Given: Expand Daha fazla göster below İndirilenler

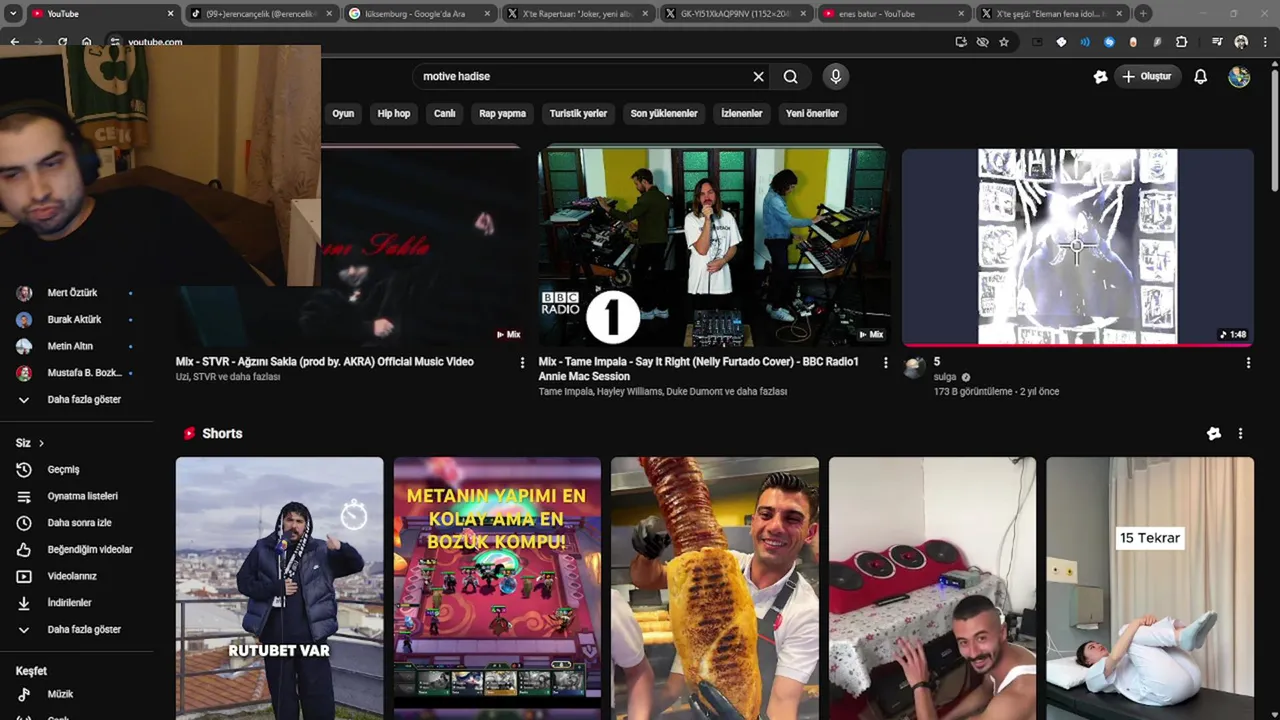Looking at the screenshot, I should 84,630.
